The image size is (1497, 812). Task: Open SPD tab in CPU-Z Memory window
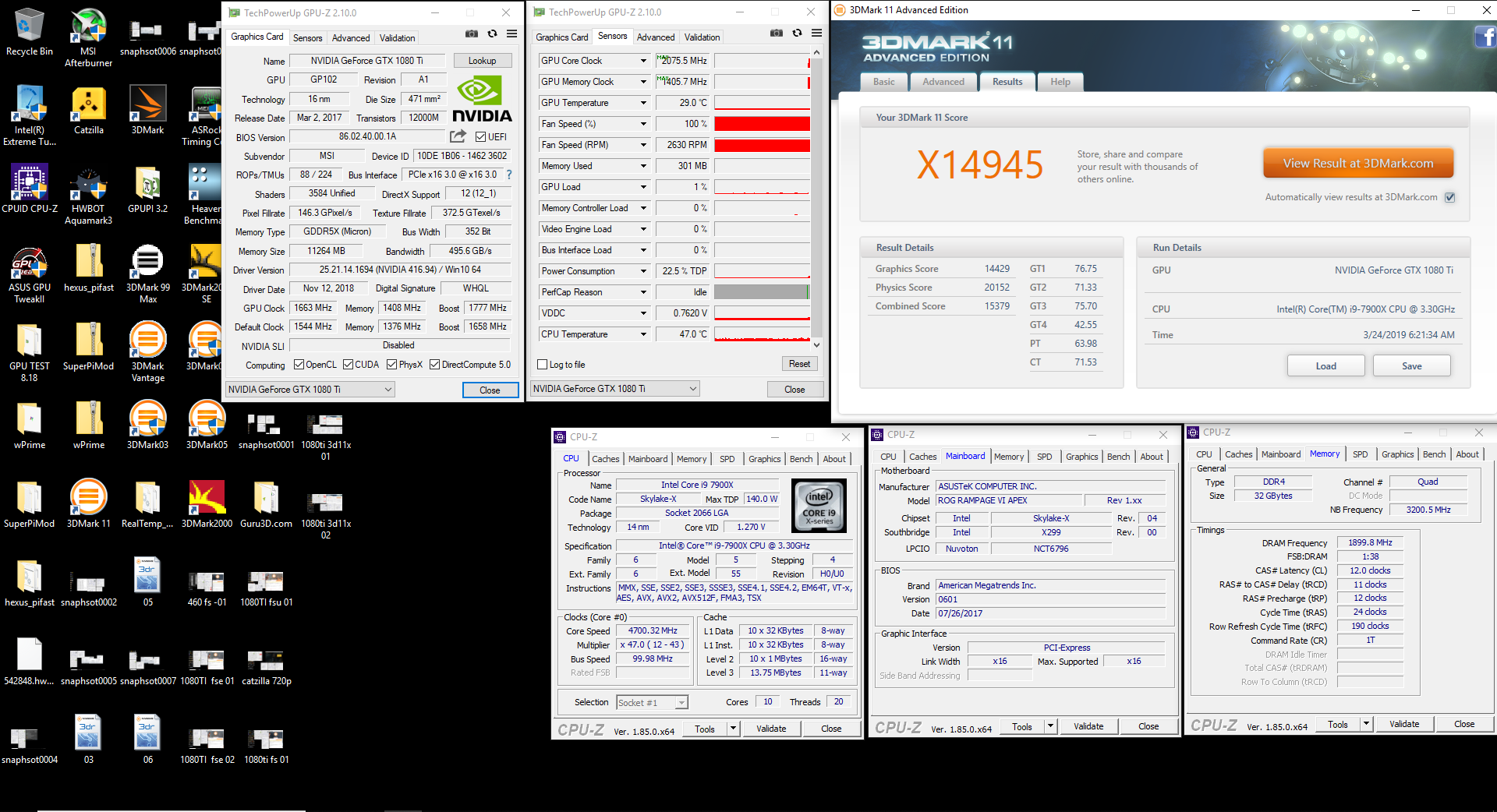(x=1360, y=454)
